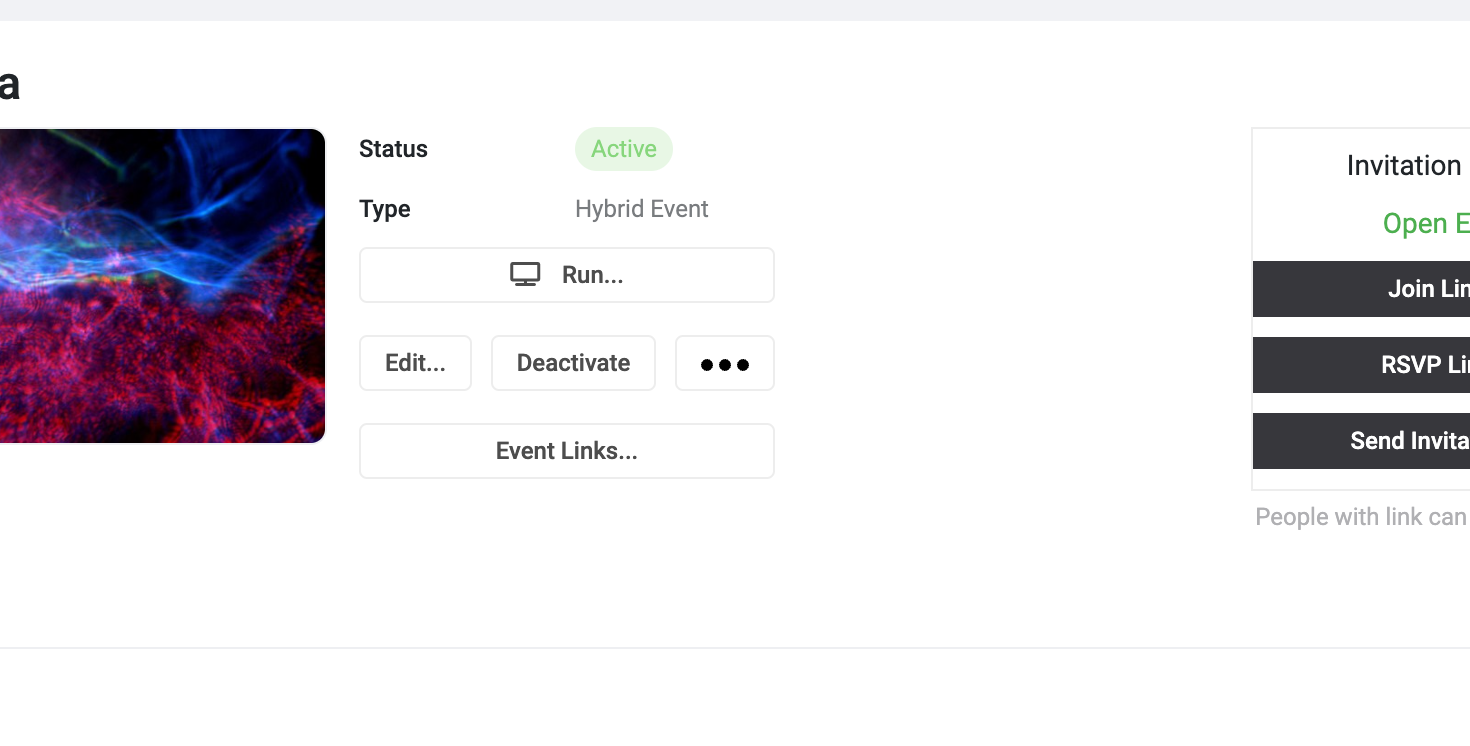This screenshot has width=1470, height=746.
Task: Click the event title heading
Action: tap(9, 86)
